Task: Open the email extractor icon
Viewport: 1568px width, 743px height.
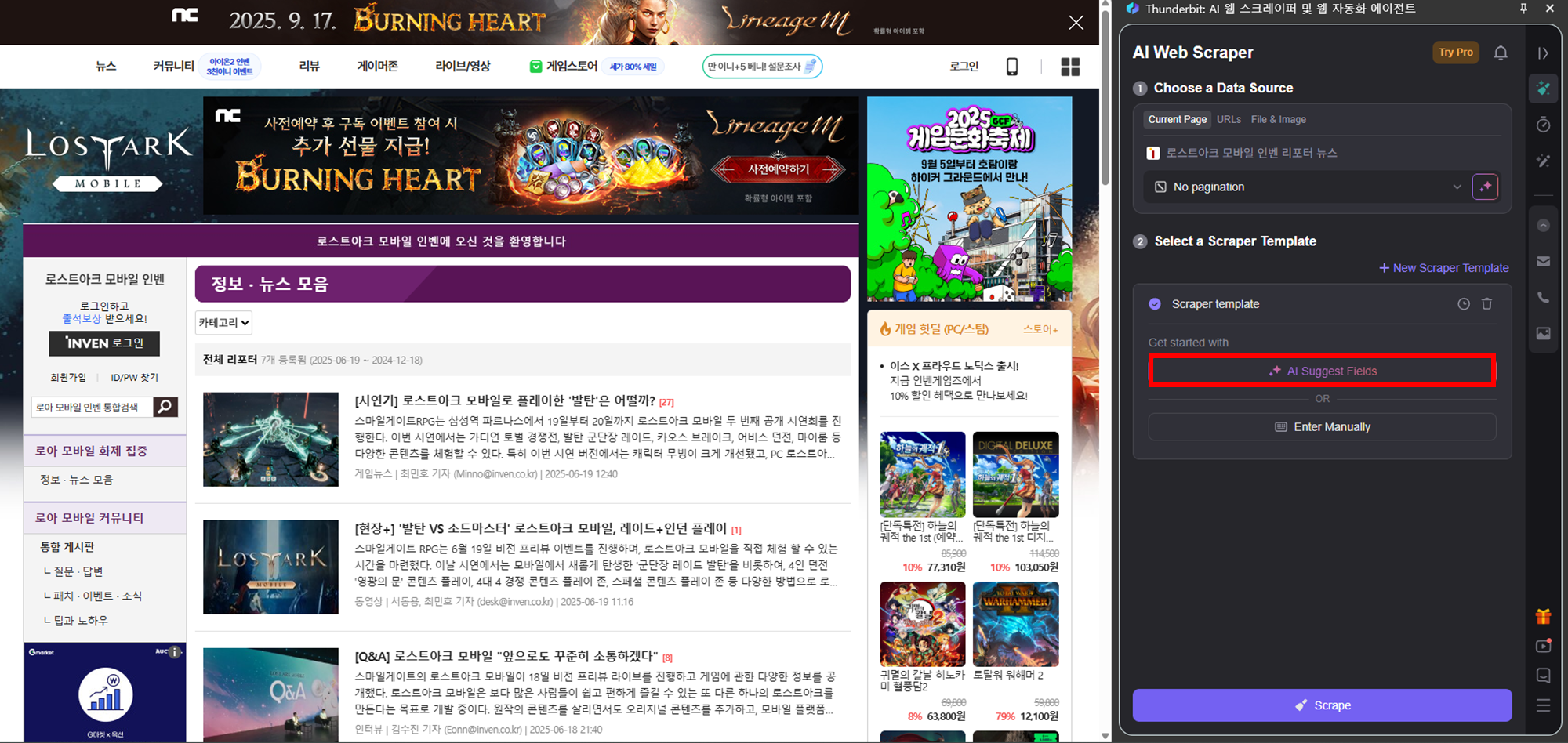Action: coord(1543,262)
